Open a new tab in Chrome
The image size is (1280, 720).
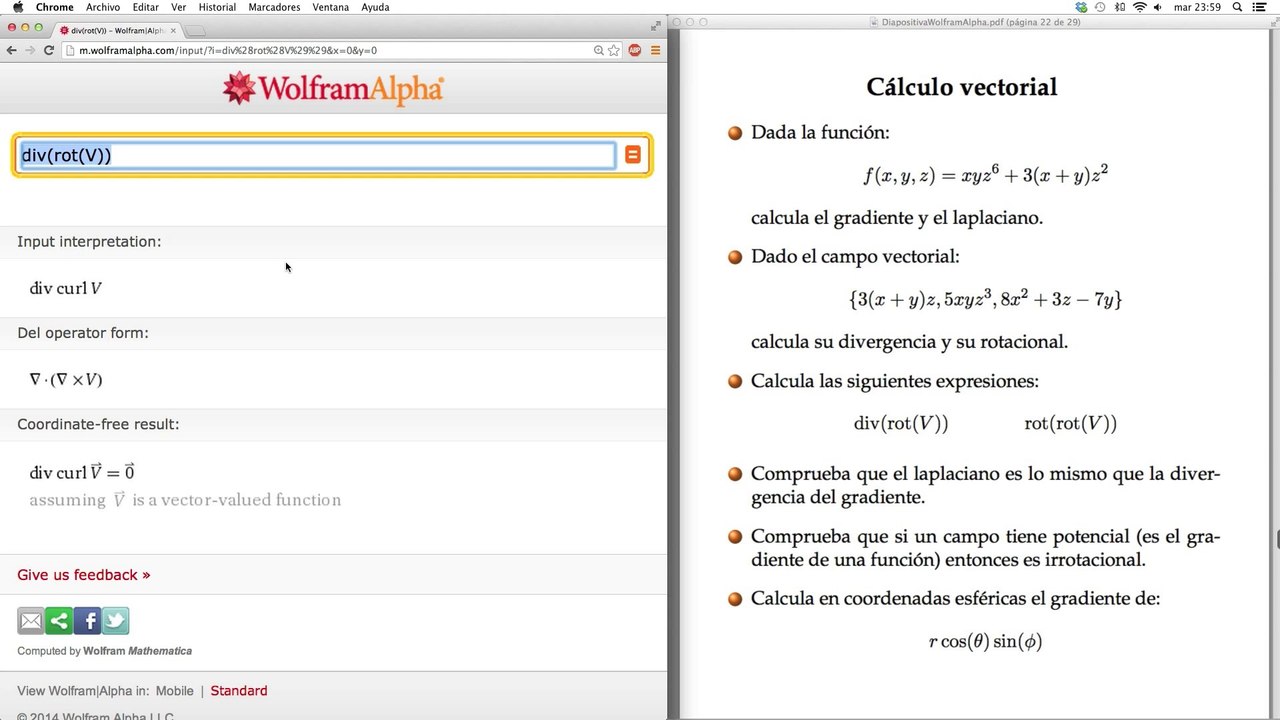195,31
